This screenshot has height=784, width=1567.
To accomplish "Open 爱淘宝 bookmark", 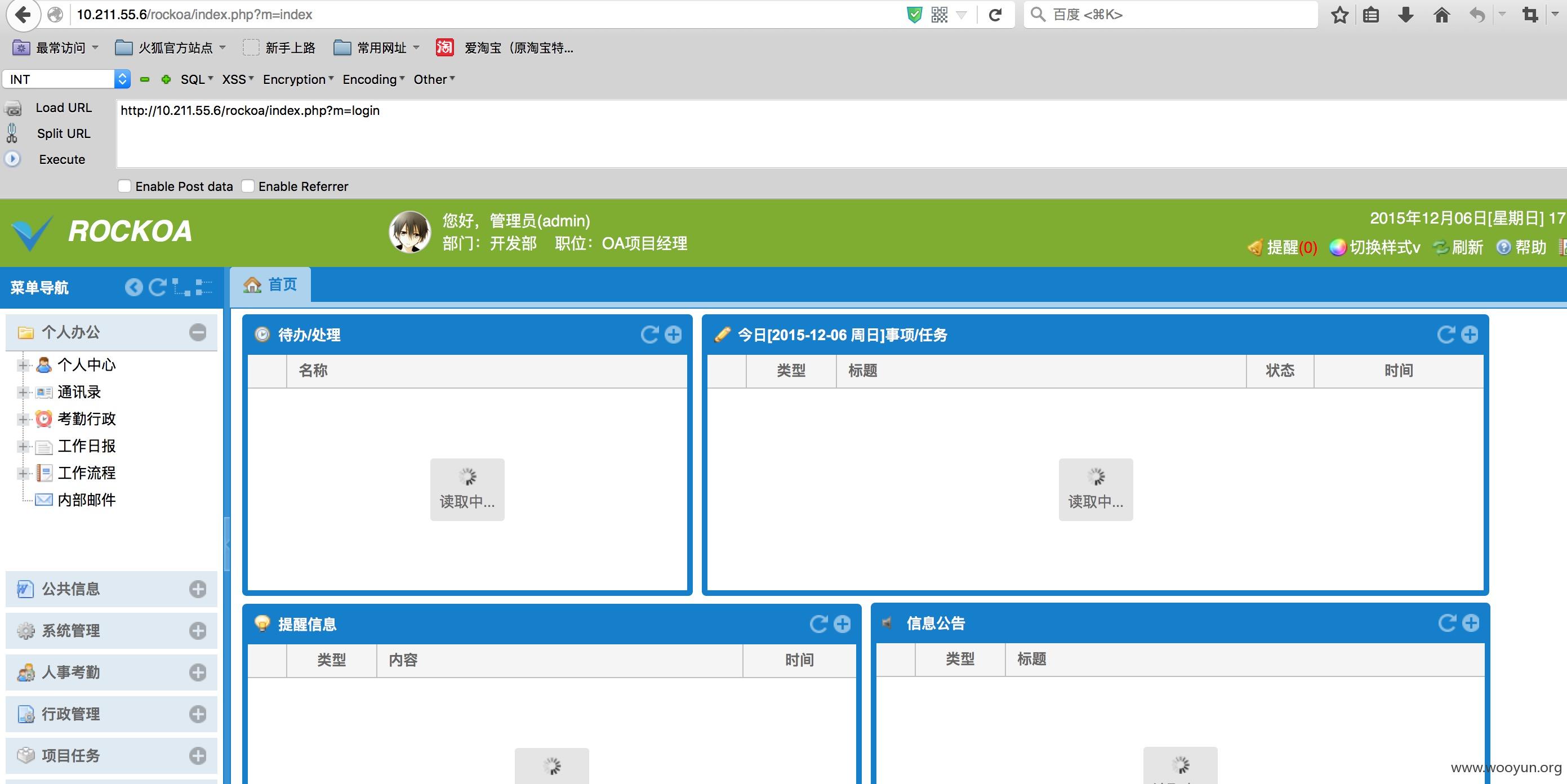I will tap(505, 47).
